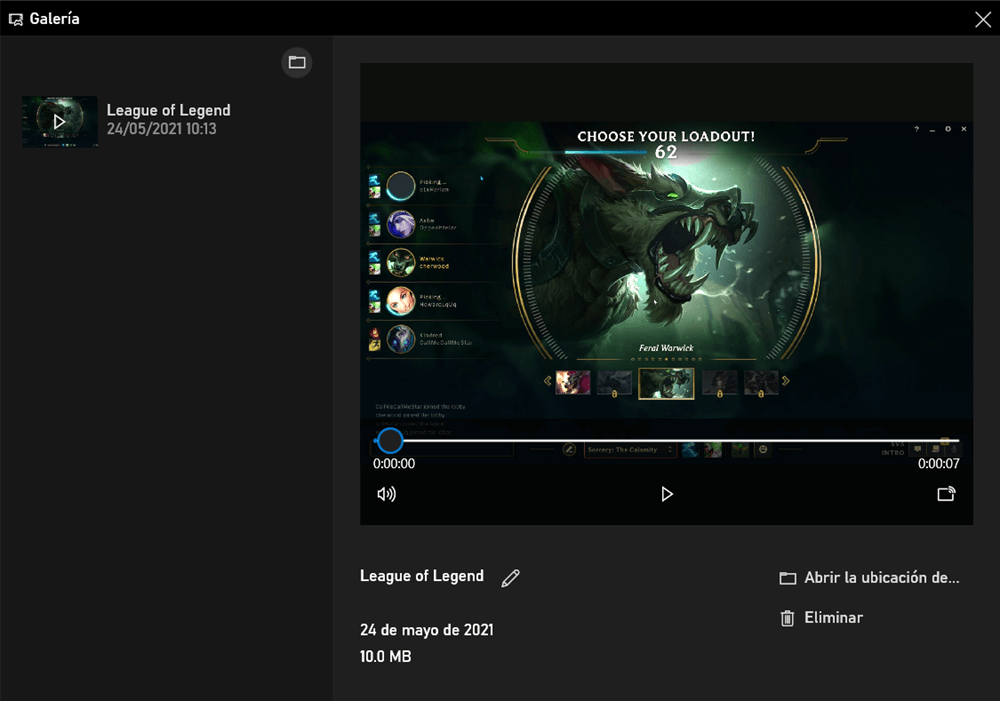Image resolution: width=1000 pixels, height=701 pixels.
Task: Play the League of Legend clip thumbnail
Action: [60, 121]
